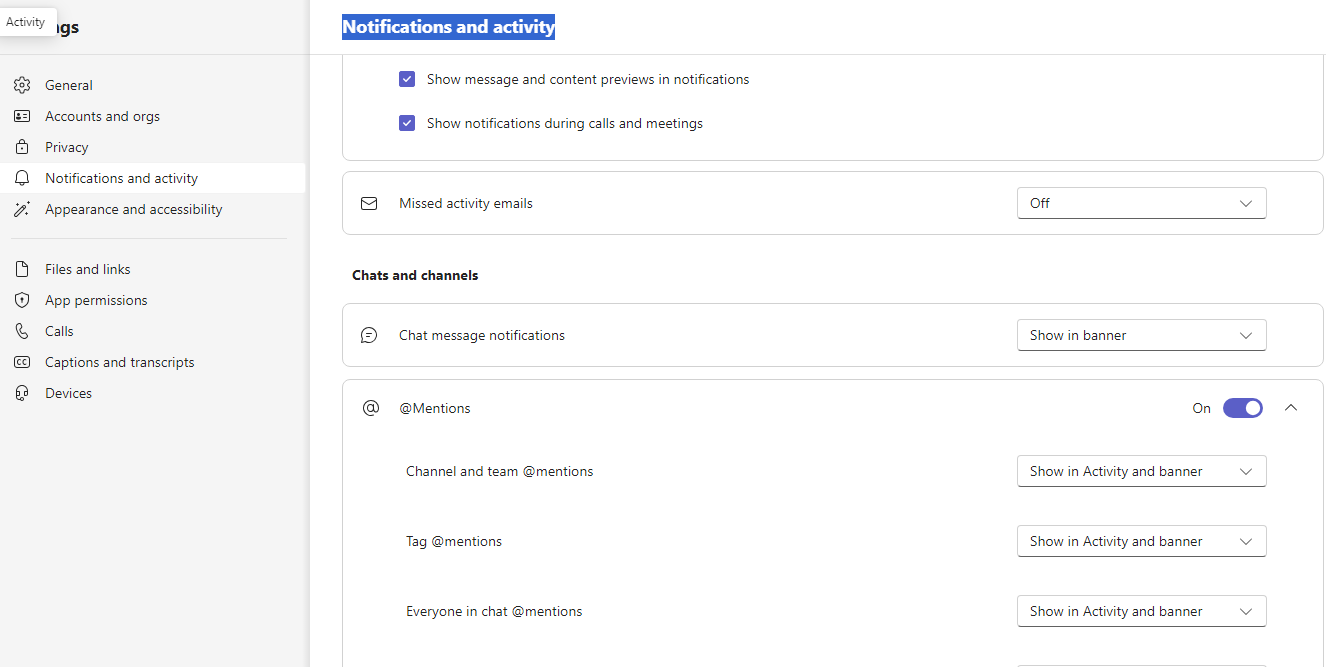Click the Calls phone icon

tap(22, 331)
